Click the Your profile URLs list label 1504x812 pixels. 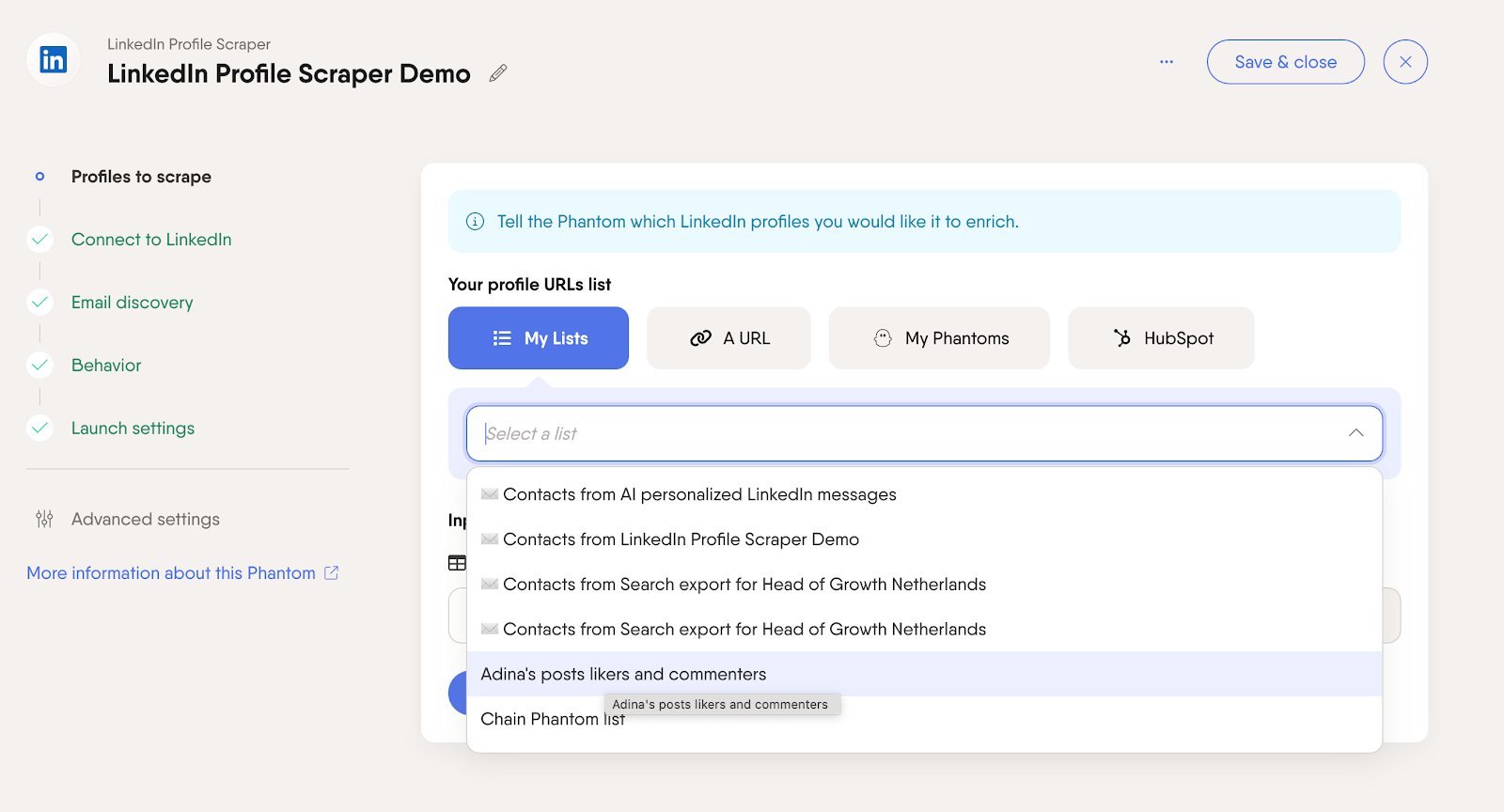click(530, 285)
